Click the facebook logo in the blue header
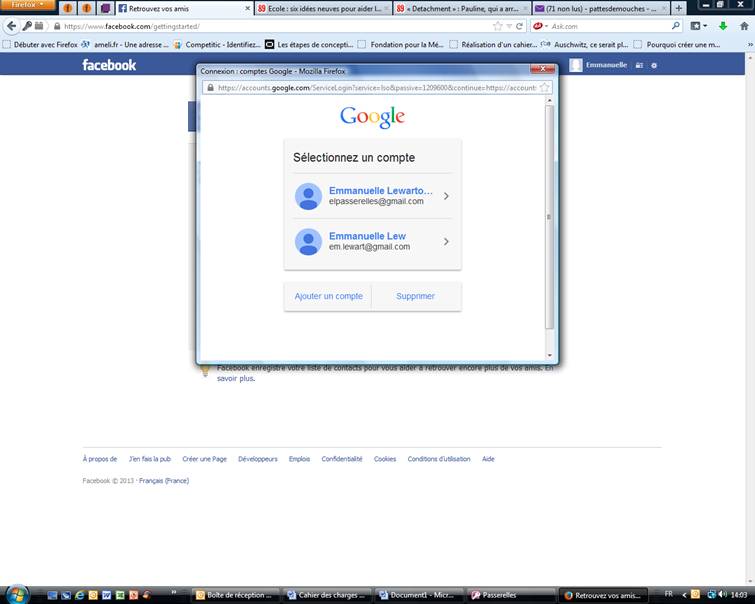Viewport: 755px width, 604px height. point(109,65)
